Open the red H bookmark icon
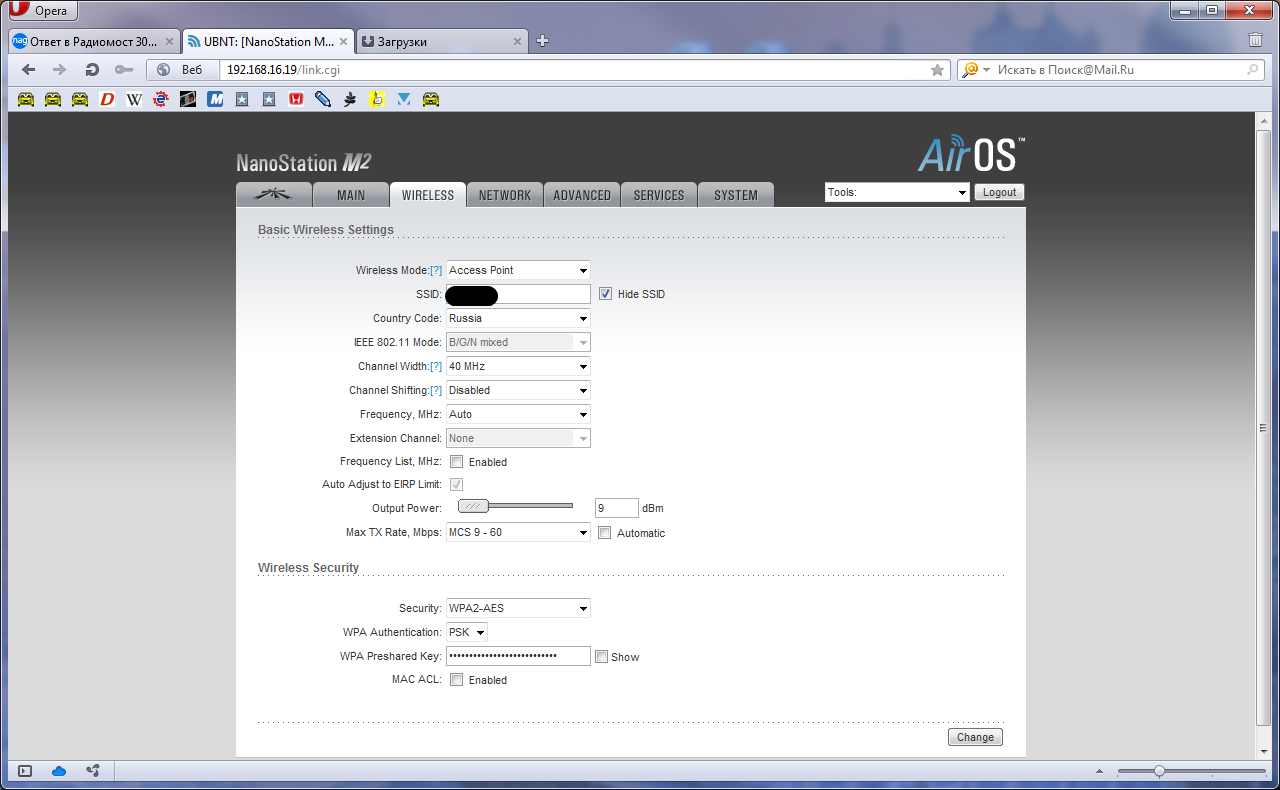 pyautogui.click(x=296, y=99)
